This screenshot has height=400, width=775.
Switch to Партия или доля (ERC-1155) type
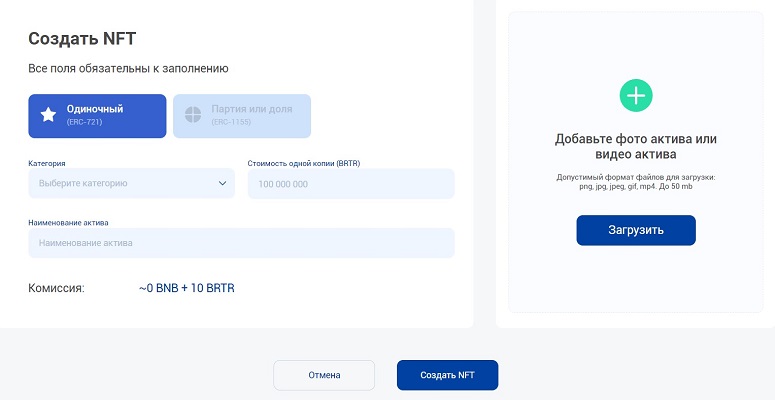pyautogui.click(x=241, y=115)
